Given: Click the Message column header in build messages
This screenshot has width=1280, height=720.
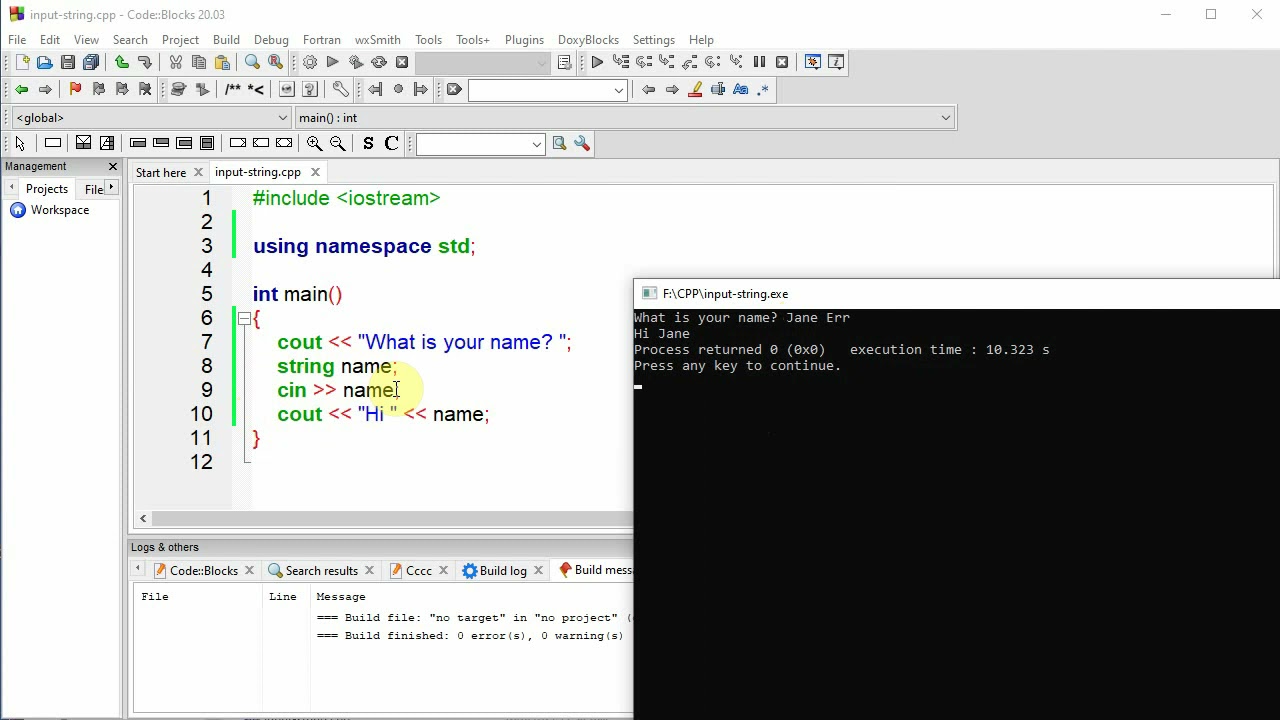Looking at the screenshot, I should pos(341,597).
